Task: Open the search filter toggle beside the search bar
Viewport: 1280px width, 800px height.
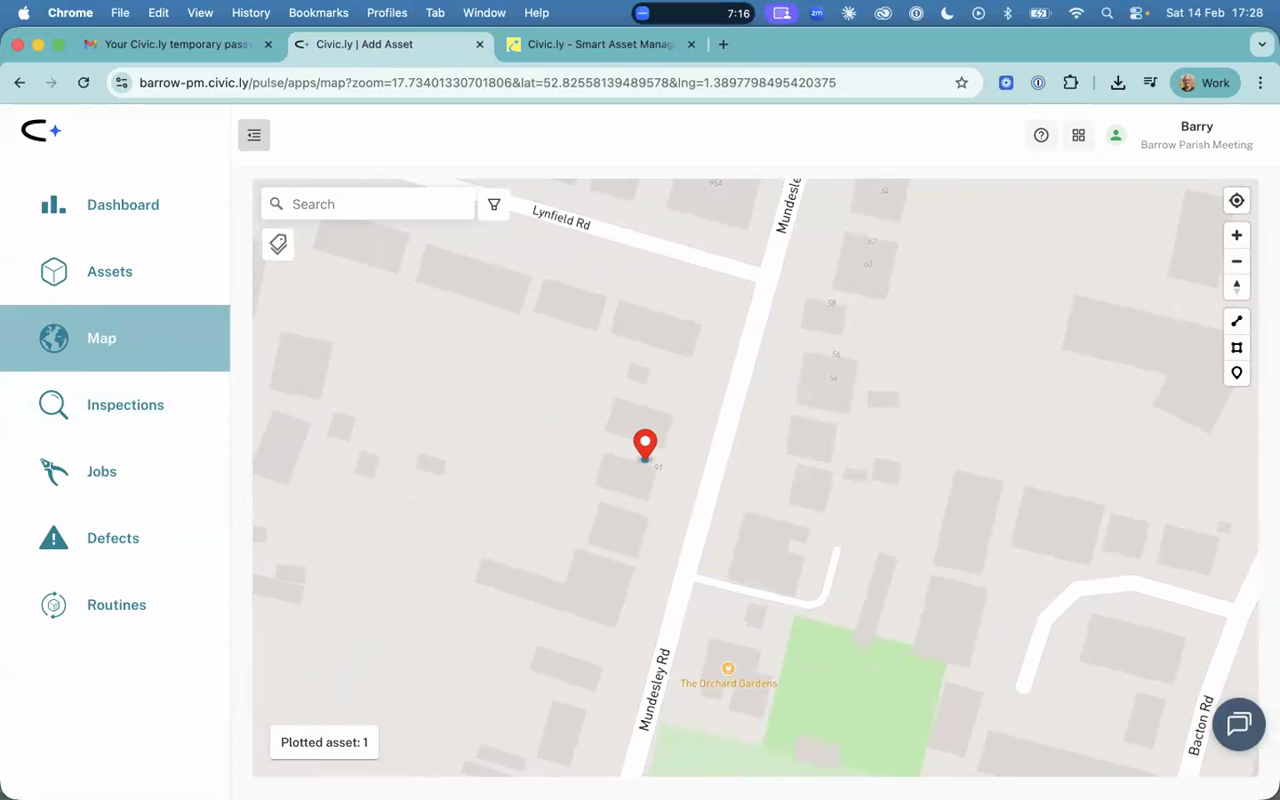Action: tap(494, 204)
